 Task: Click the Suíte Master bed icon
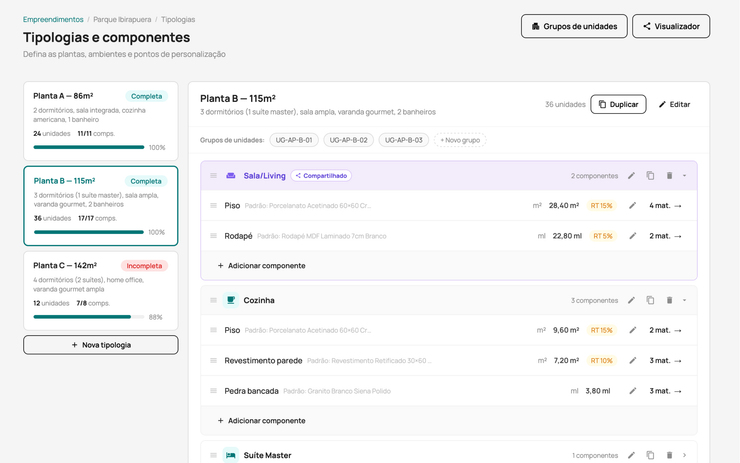click(231, 455)
